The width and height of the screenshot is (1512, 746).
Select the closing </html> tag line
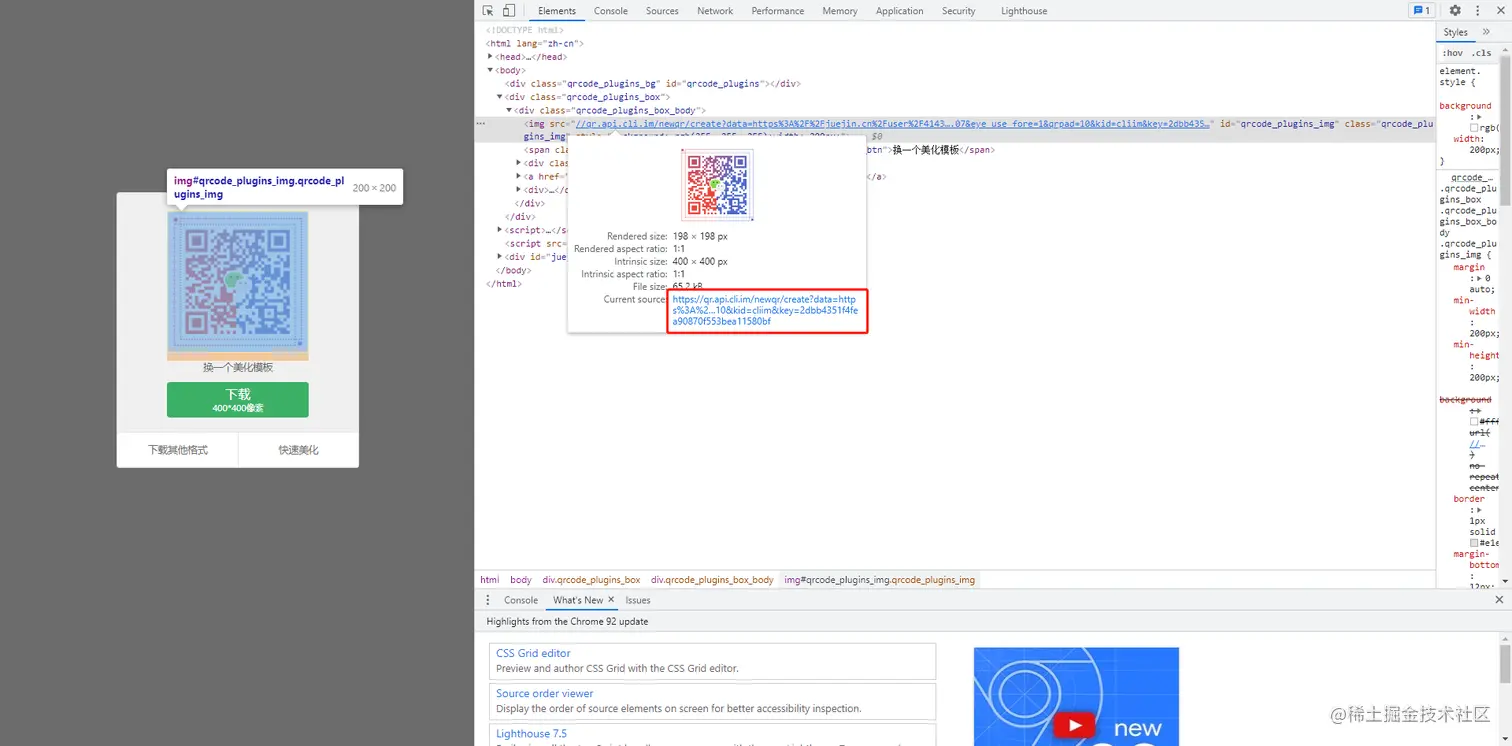(504, 284)
